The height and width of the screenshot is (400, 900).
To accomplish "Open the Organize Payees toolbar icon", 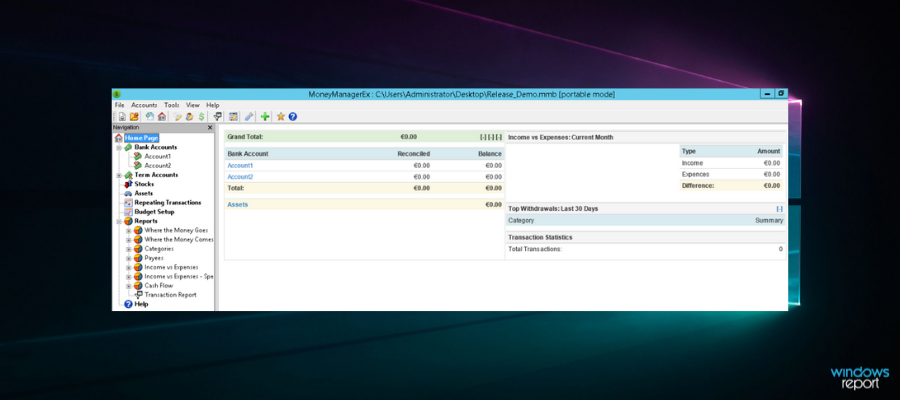I will point(189,116).
